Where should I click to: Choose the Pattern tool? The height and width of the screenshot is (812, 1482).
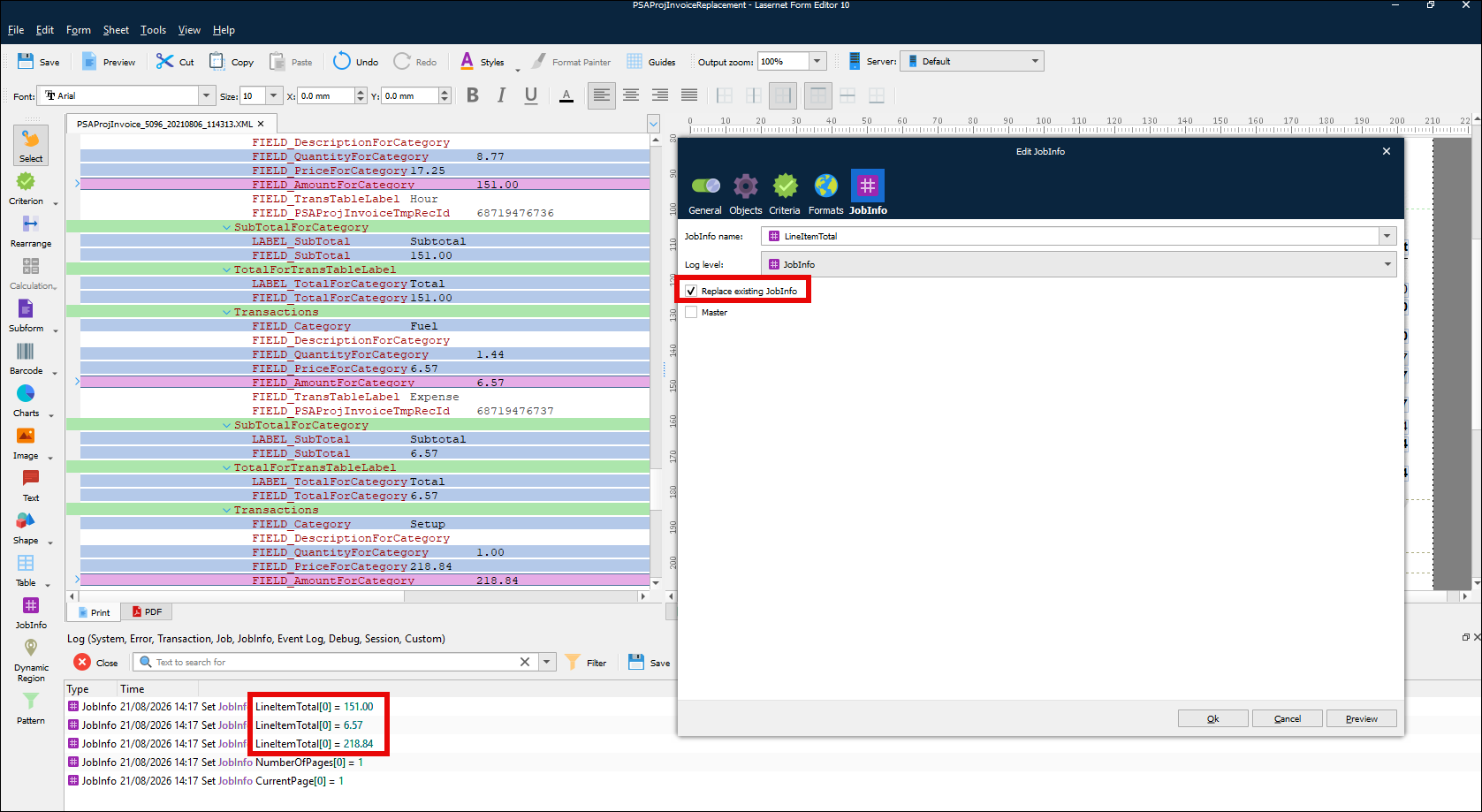point(31,708)
